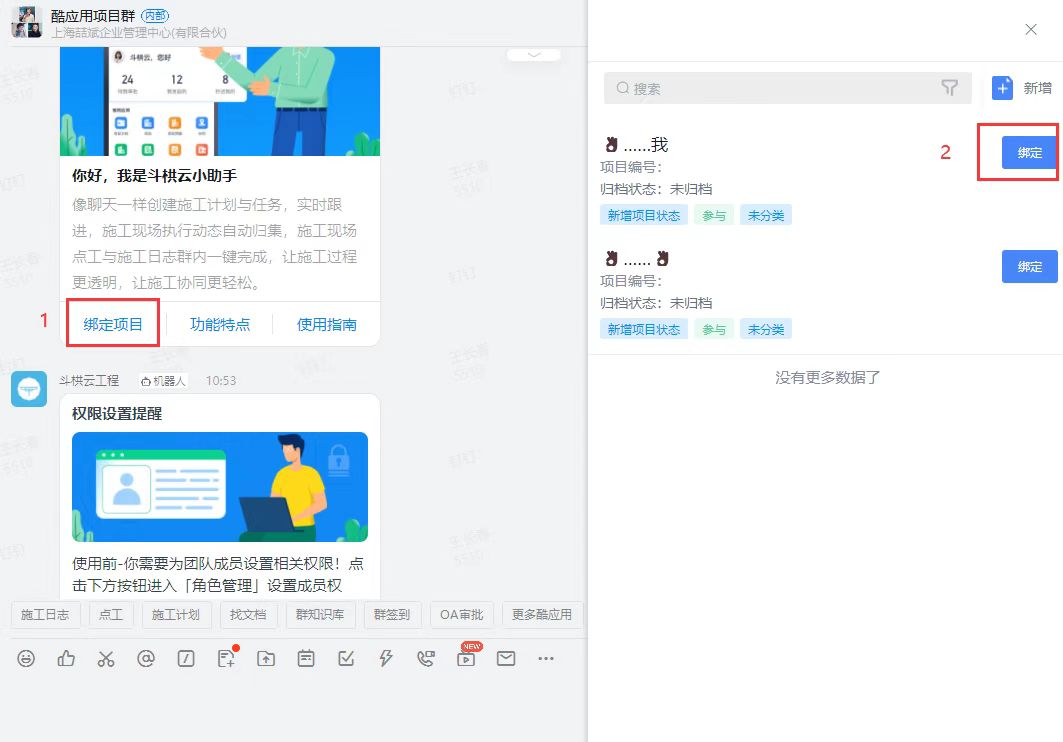The height and width of the screenshot is (742, 1063).
Task: Click 绑定 for the second project
Action: tap(1029, 266)
